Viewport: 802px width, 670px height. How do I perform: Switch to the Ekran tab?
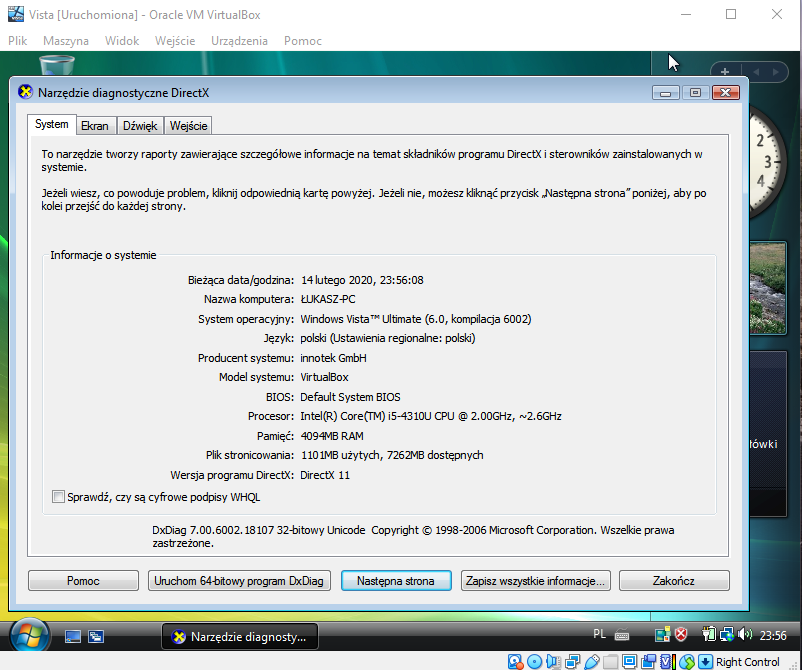point(95,126)
